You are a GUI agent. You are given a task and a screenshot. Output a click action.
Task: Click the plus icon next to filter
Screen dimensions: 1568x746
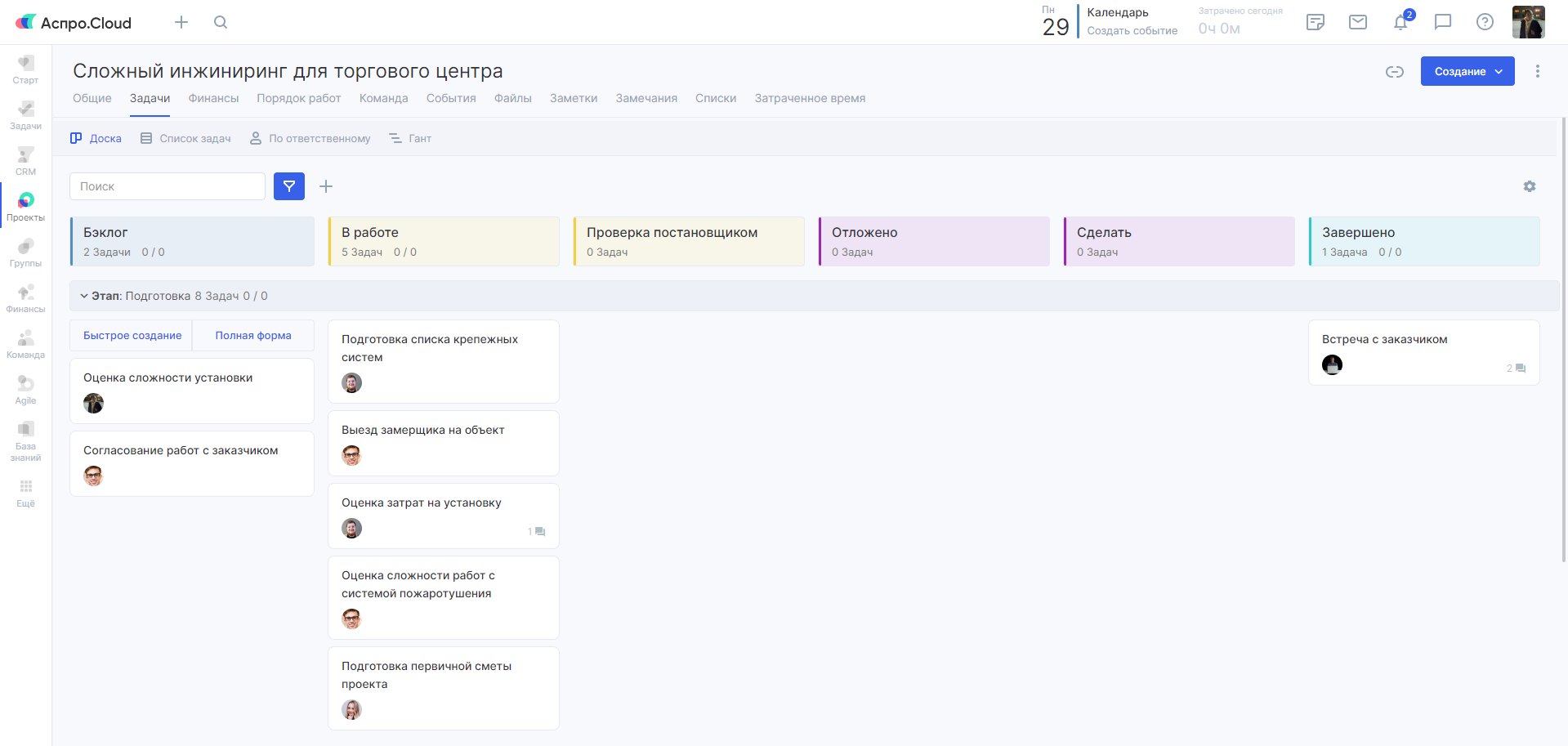click(x=326, y=186)
